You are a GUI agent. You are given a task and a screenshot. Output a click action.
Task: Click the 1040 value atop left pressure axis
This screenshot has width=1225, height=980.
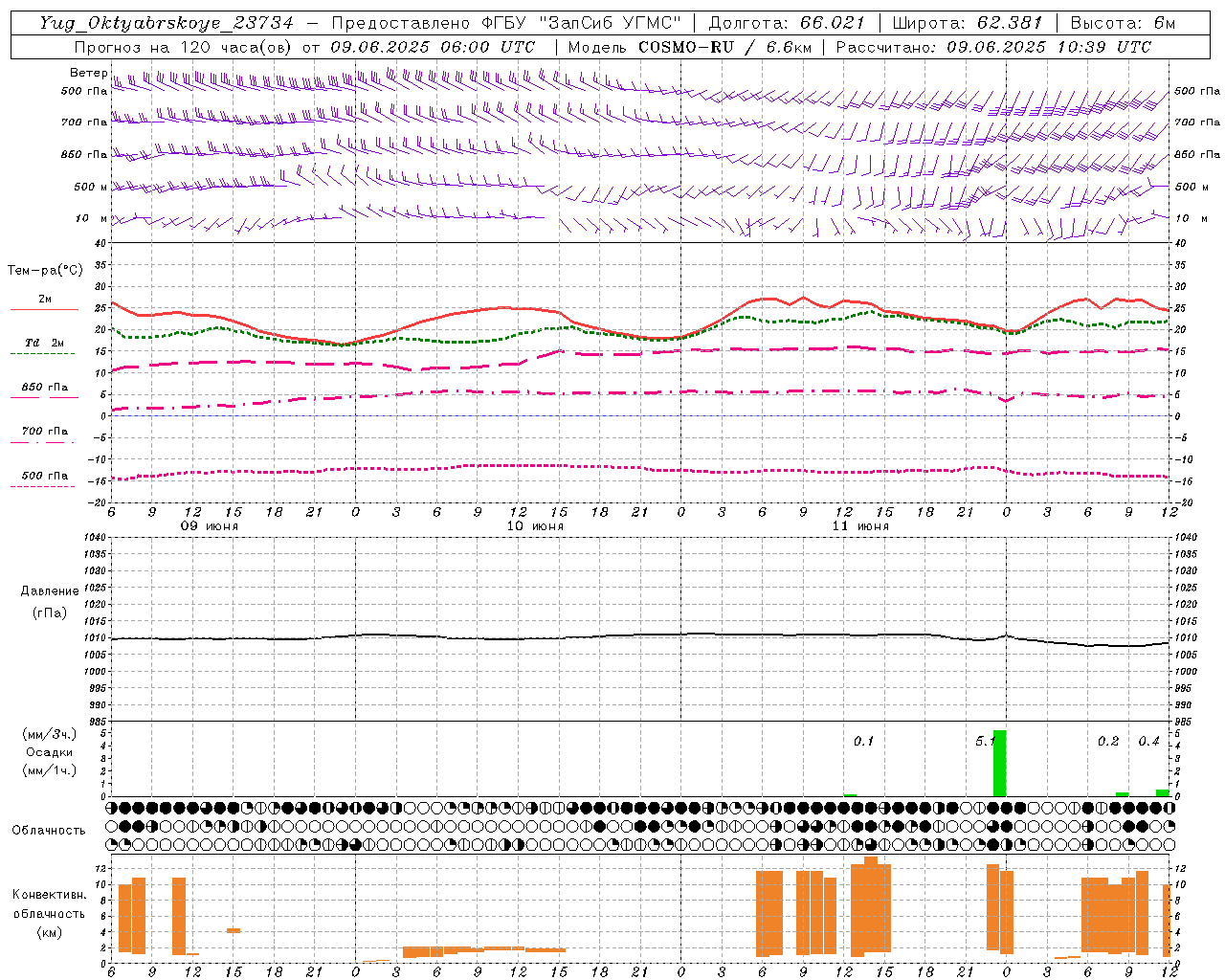[96, 537]
